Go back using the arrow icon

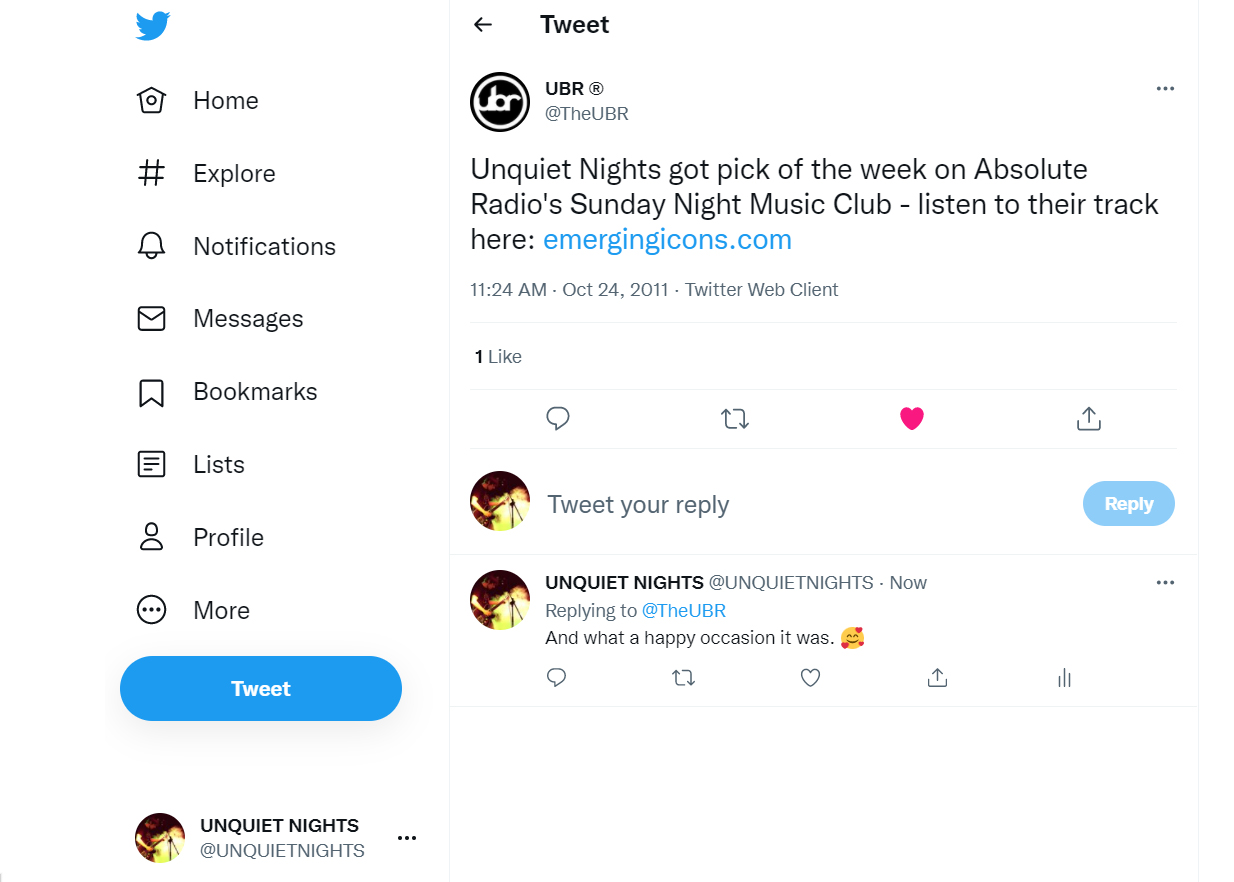(483, 25)
